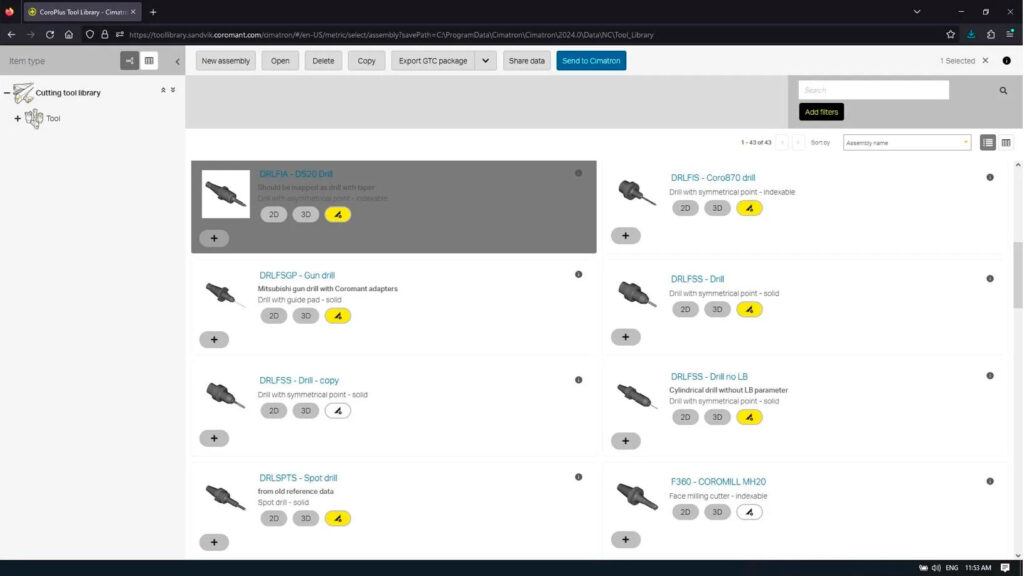Open F360 - COROMILL MH20 link
This screenshot has width=1024, height=576.
pos(718,482)
